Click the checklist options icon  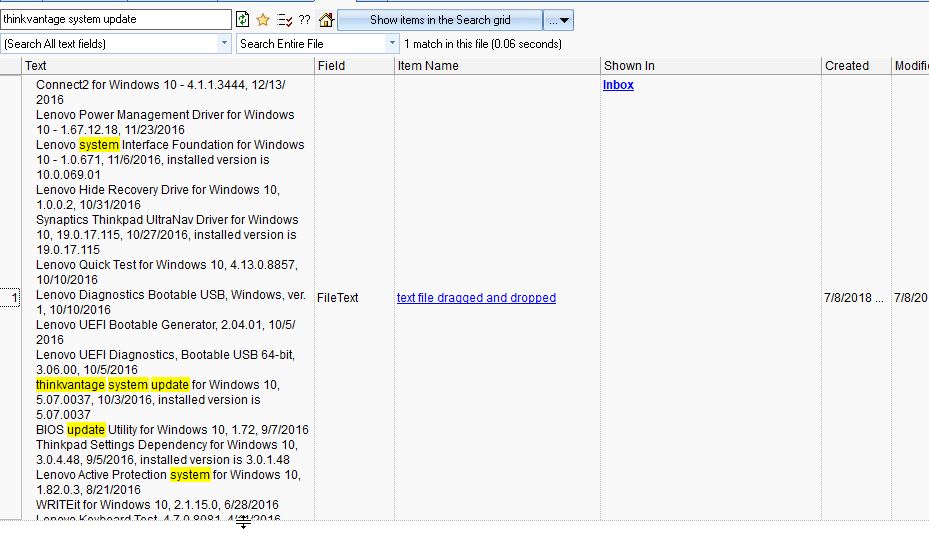[284, 20]
